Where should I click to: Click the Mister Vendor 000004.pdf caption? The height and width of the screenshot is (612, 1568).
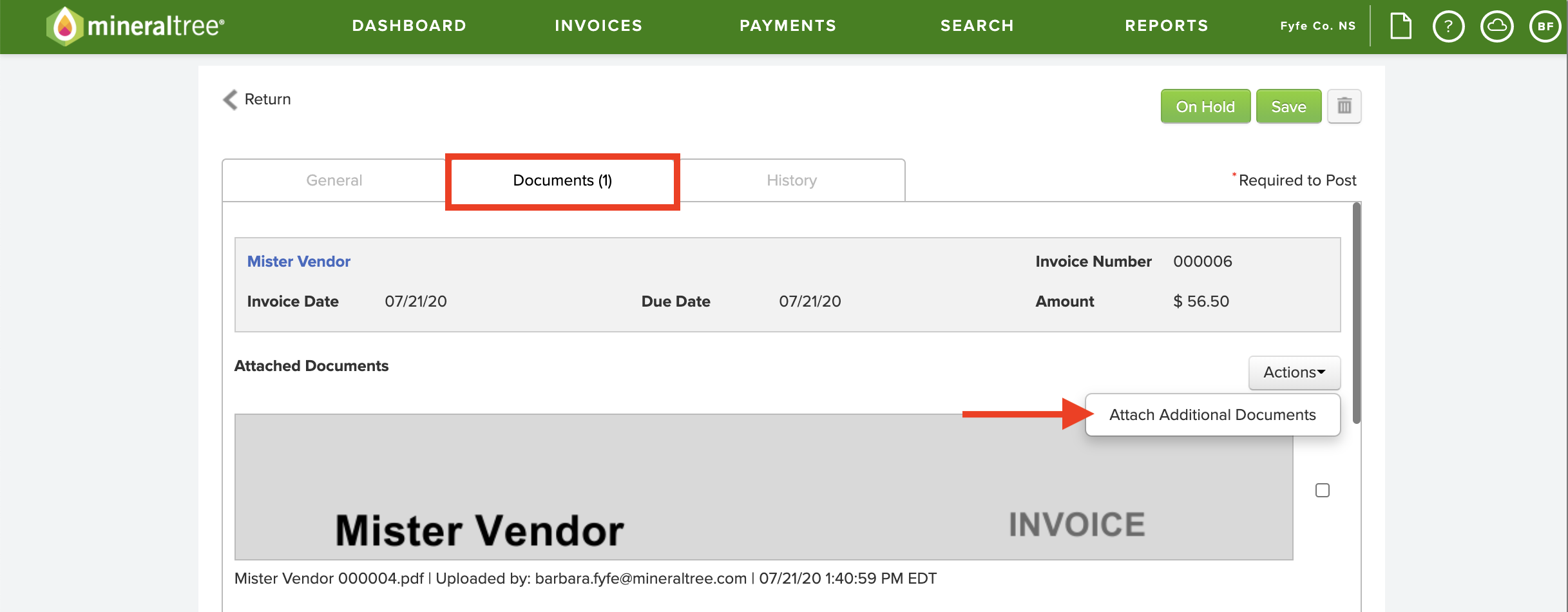329,579
